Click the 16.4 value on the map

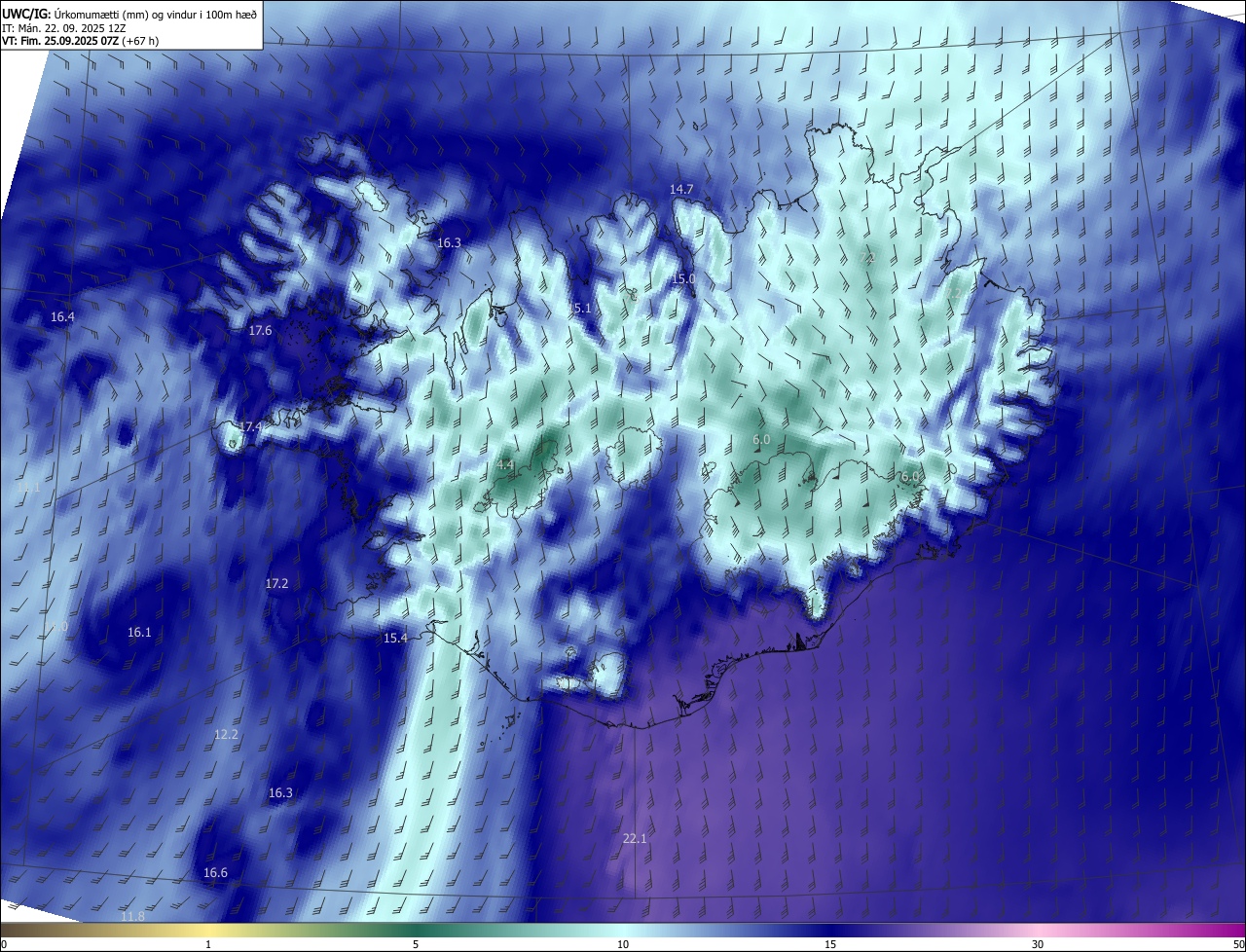(x=62, y=317)
